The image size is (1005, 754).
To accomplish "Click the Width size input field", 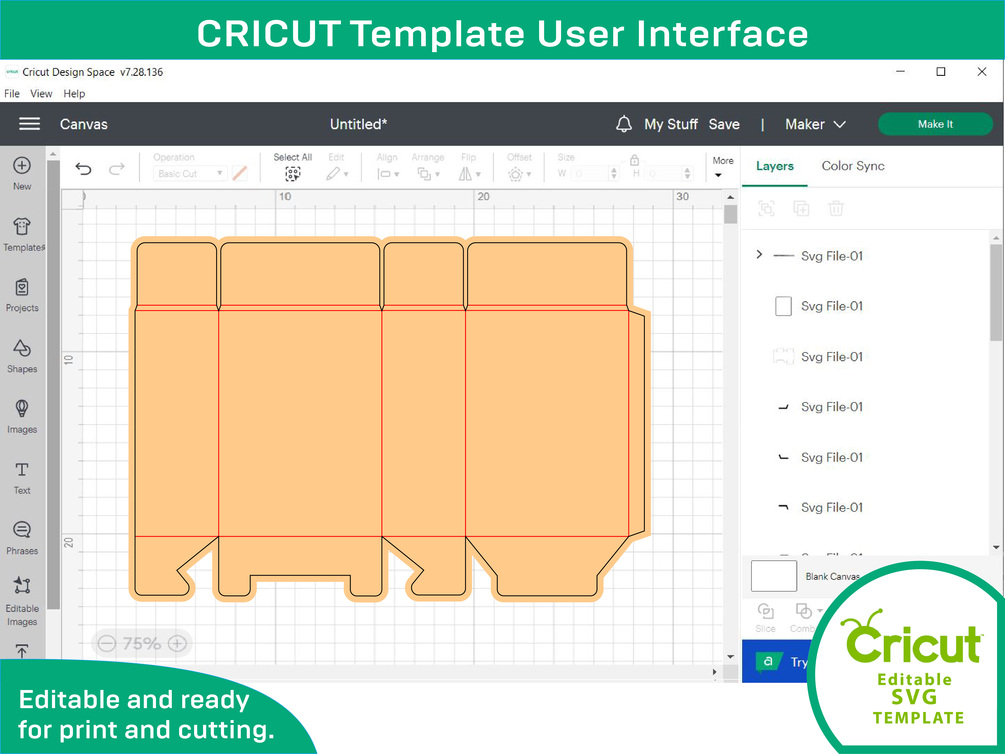I will (590, 173).
